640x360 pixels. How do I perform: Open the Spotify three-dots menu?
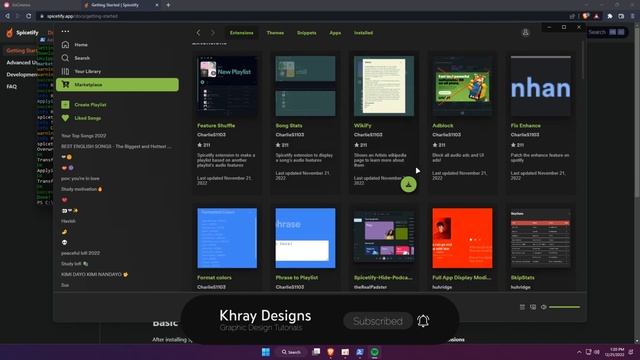65,31
